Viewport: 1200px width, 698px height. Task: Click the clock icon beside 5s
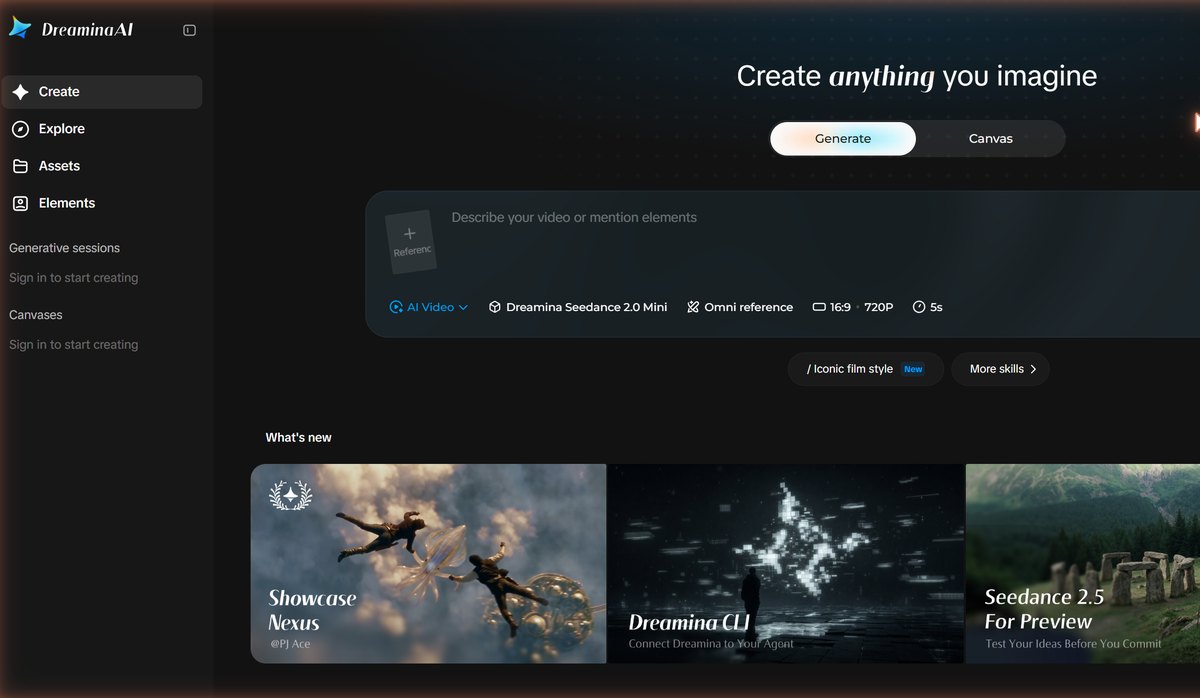point(919,307)
